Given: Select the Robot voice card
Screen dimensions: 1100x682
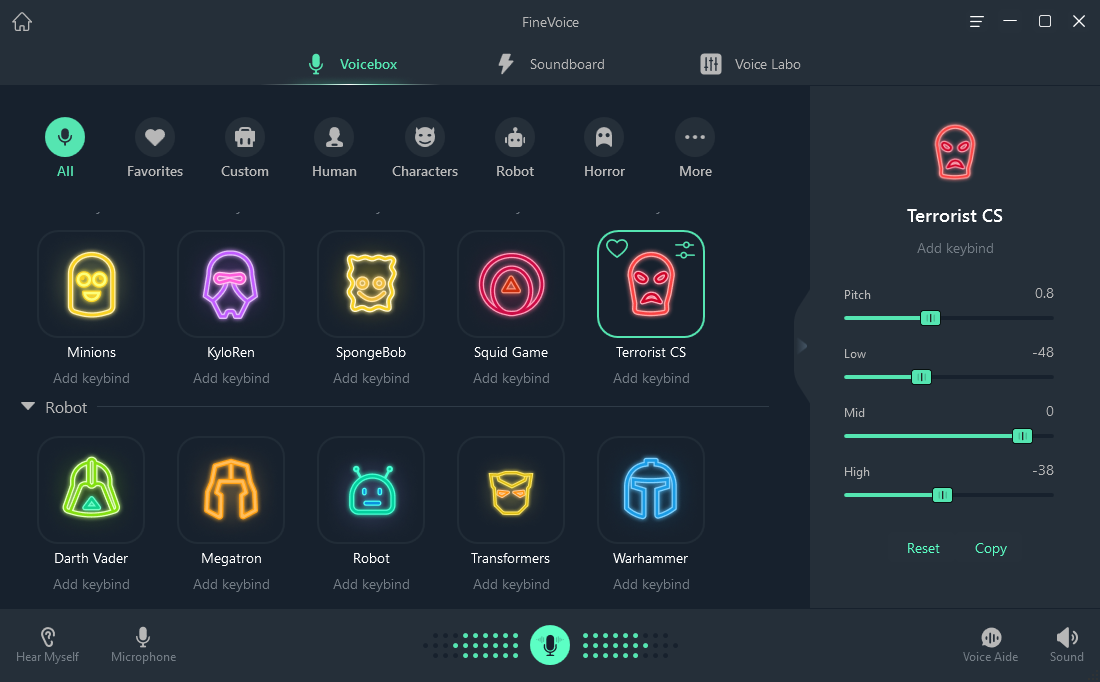Looking at the screenshot, I should pyautogui.click(x=371, y=490).
